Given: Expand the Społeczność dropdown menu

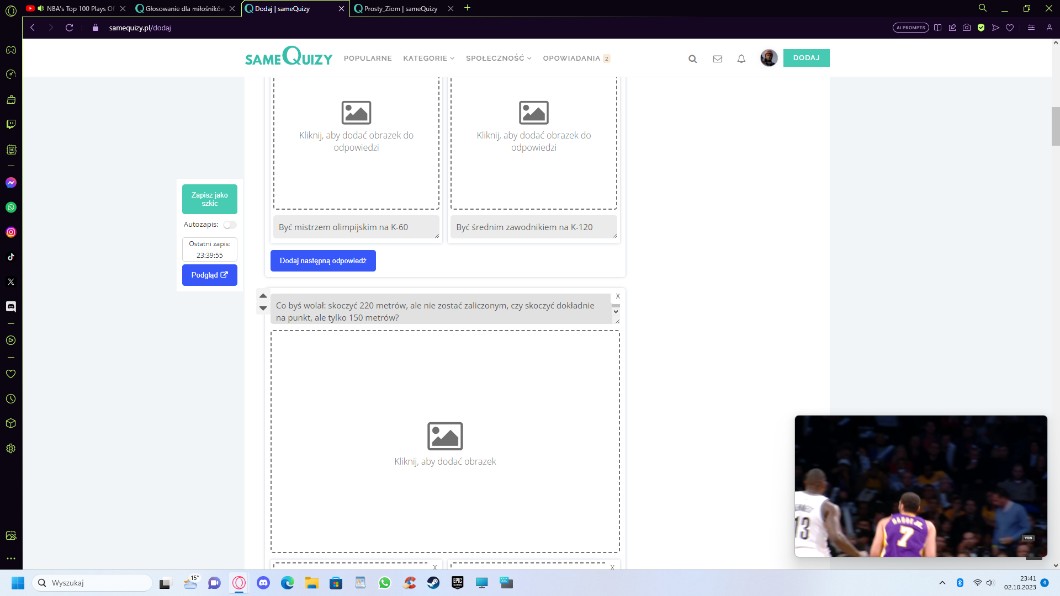Looking at the screenshot, I should (498, 59).
